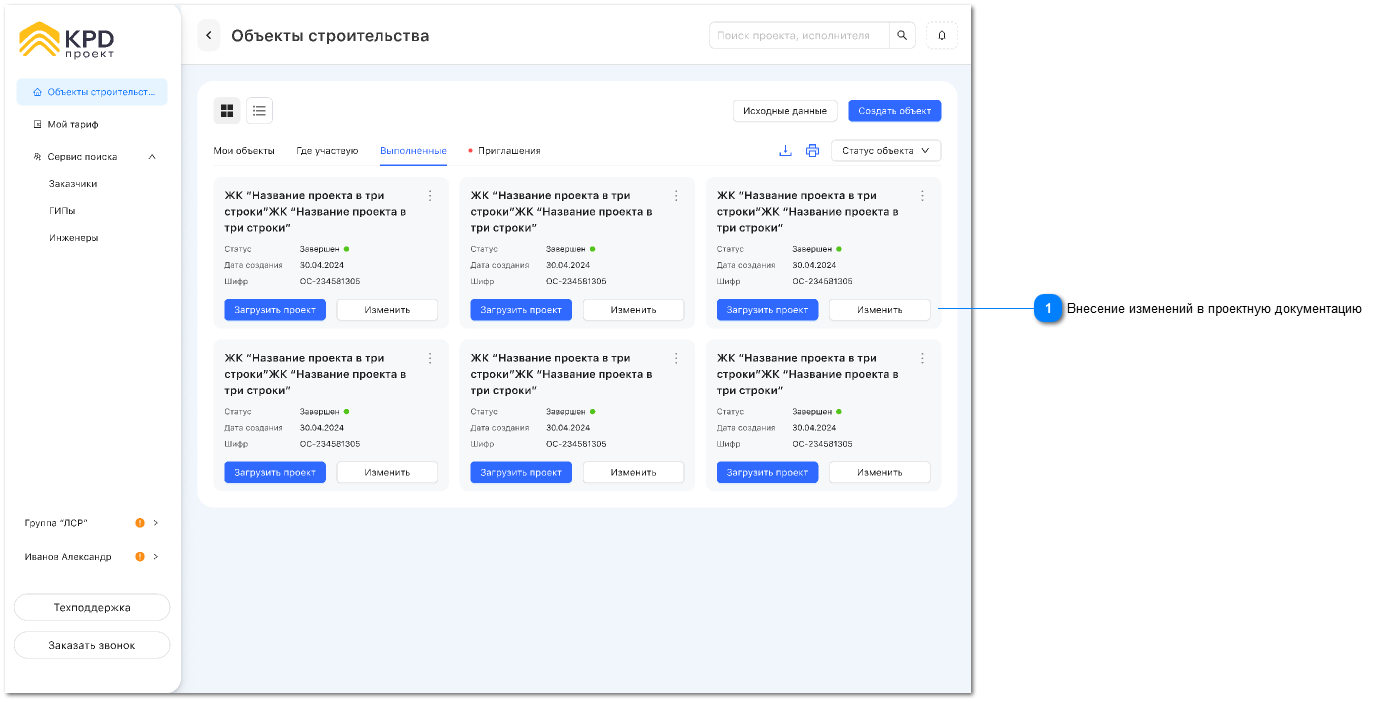1378x702 pixels.
Task: Open Инженеры in sidebar
Action: point(73,238)
